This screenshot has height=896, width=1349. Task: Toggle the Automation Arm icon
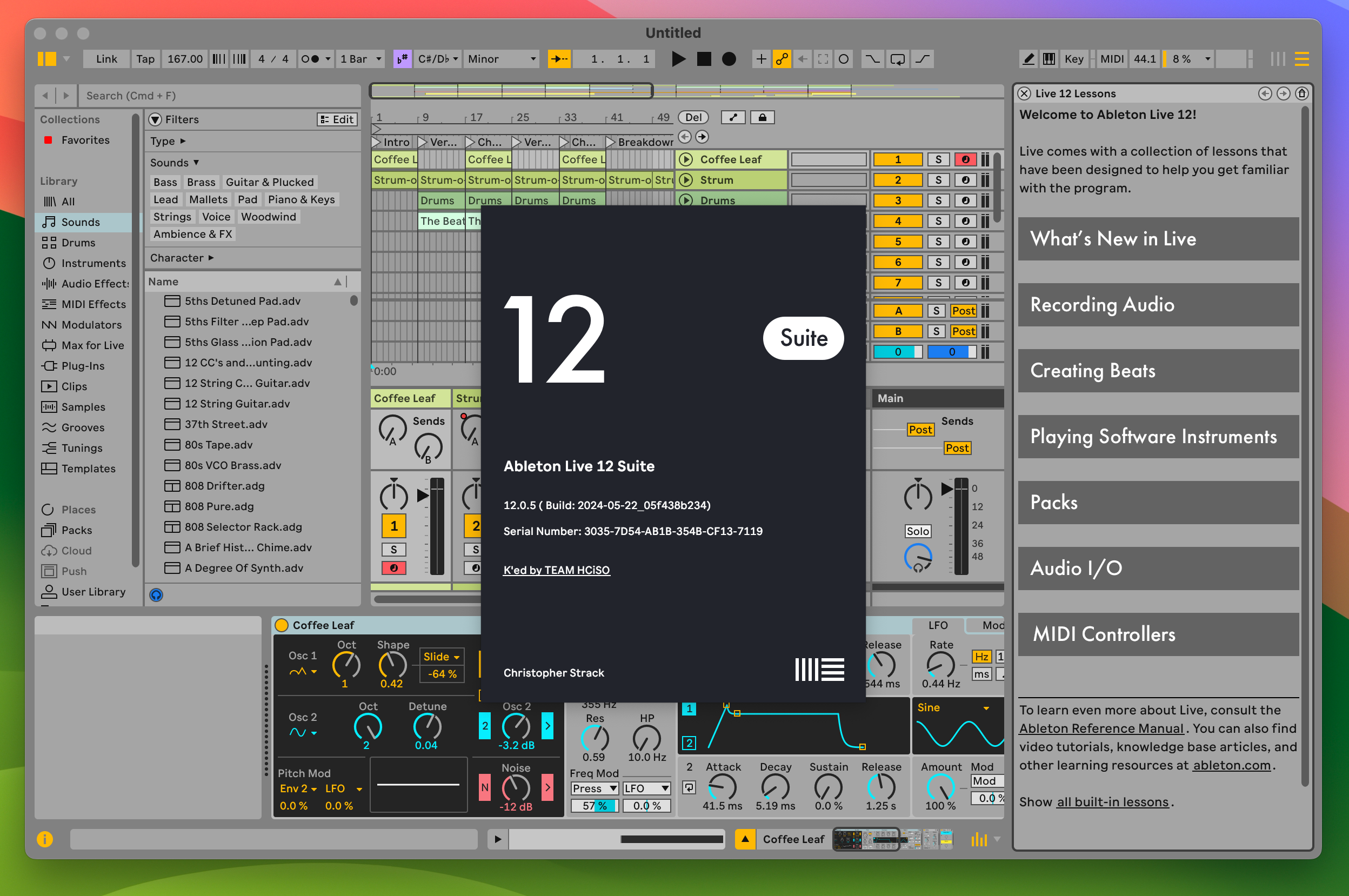pyautogui.click(x=782, y=59)
